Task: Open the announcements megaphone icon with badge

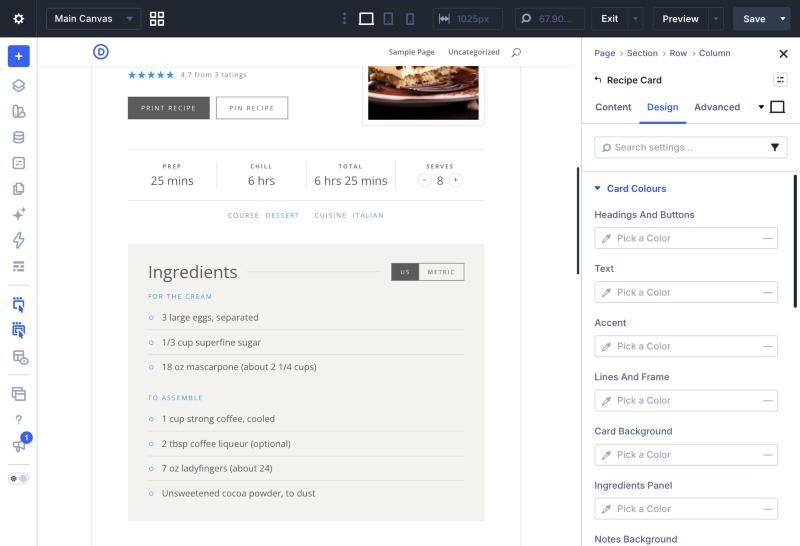Action: tap(19, 444)
